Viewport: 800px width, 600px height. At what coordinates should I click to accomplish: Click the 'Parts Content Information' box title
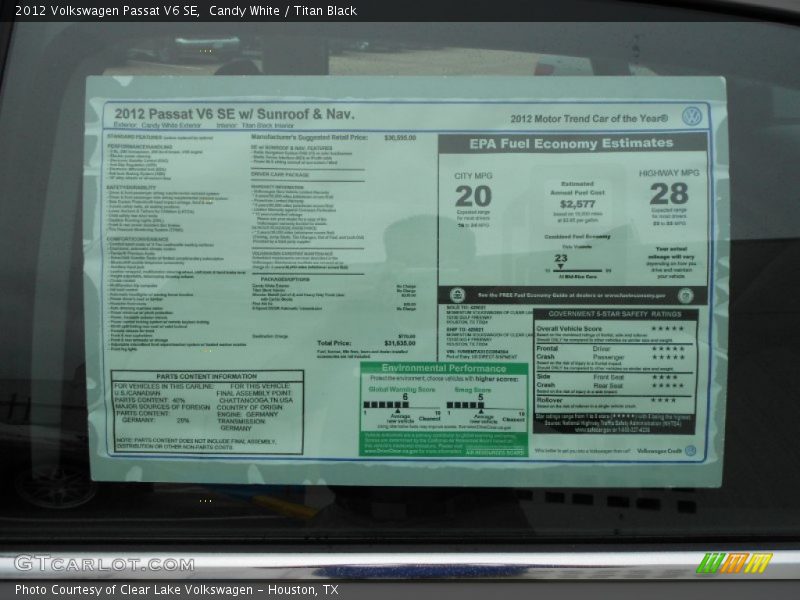click(x=207, y=377)
